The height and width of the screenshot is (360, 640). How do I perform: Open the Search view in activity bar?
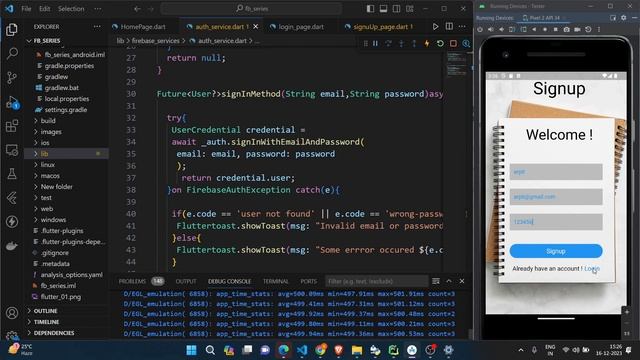point(12,53)
